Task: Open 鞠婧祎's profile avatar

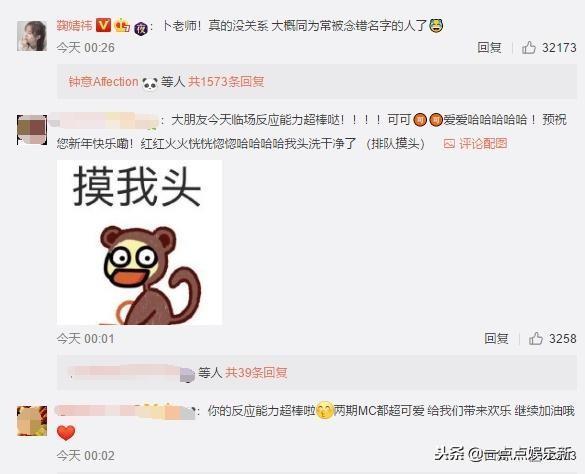Action: (x=32, y=36)
